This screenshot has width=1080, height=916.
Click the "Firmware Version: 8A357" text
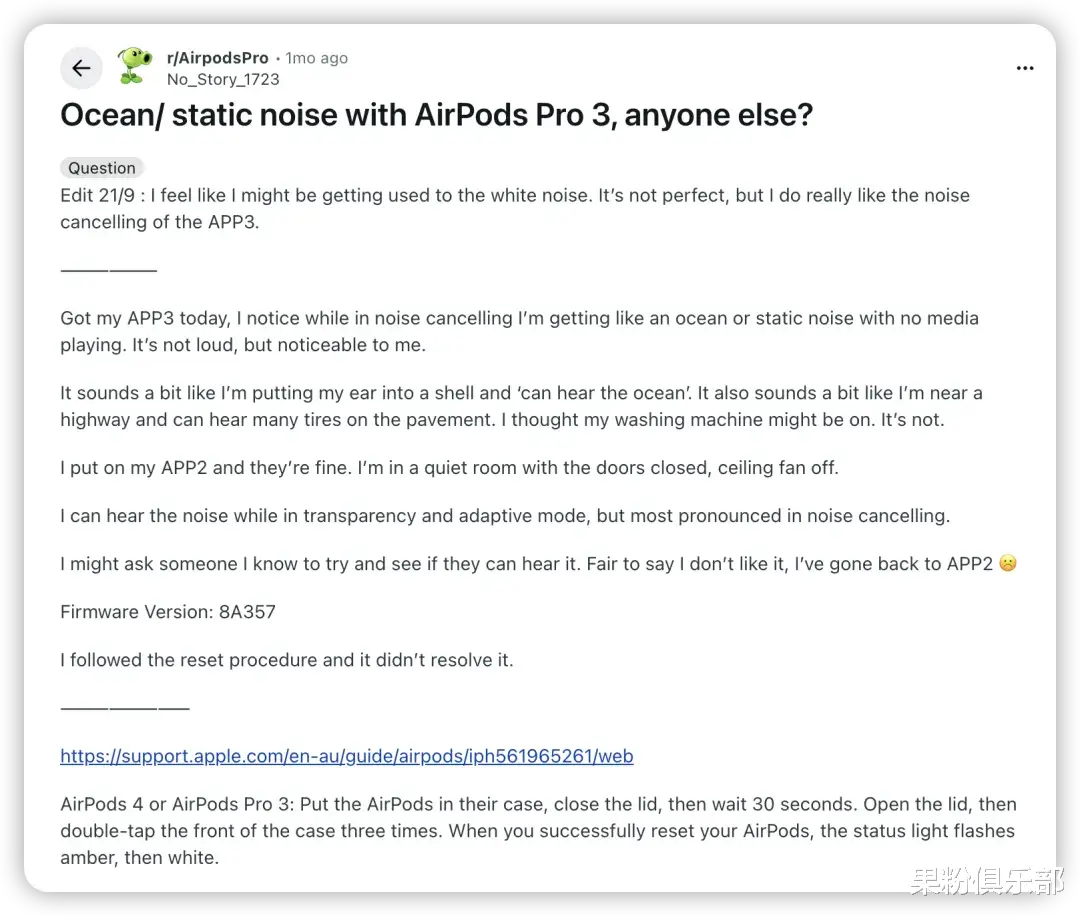point(168,612)
